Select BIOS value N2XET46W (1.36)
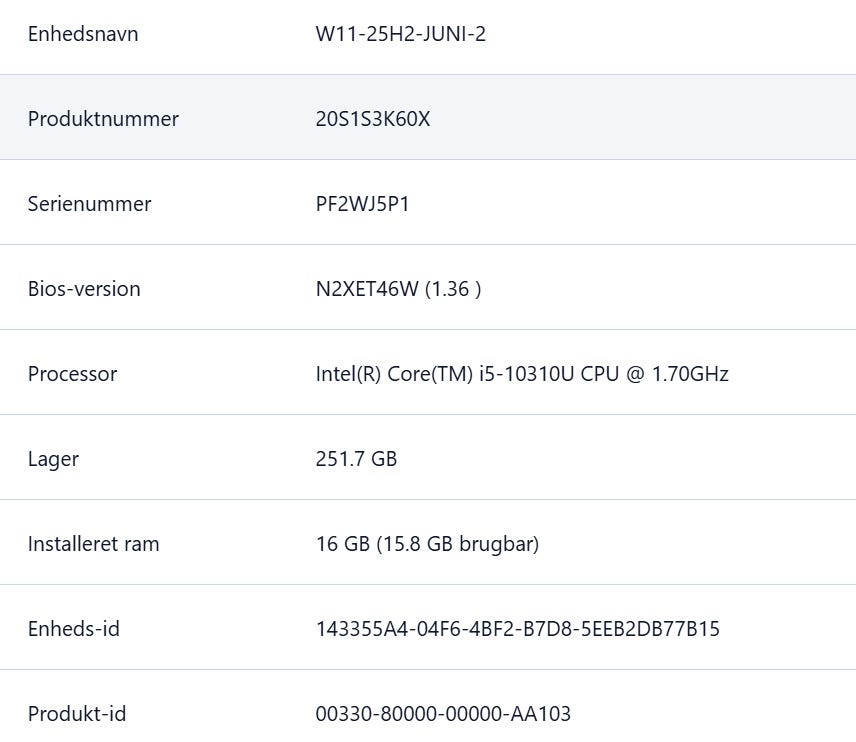 pyautogui.click(x=399, y=289)
